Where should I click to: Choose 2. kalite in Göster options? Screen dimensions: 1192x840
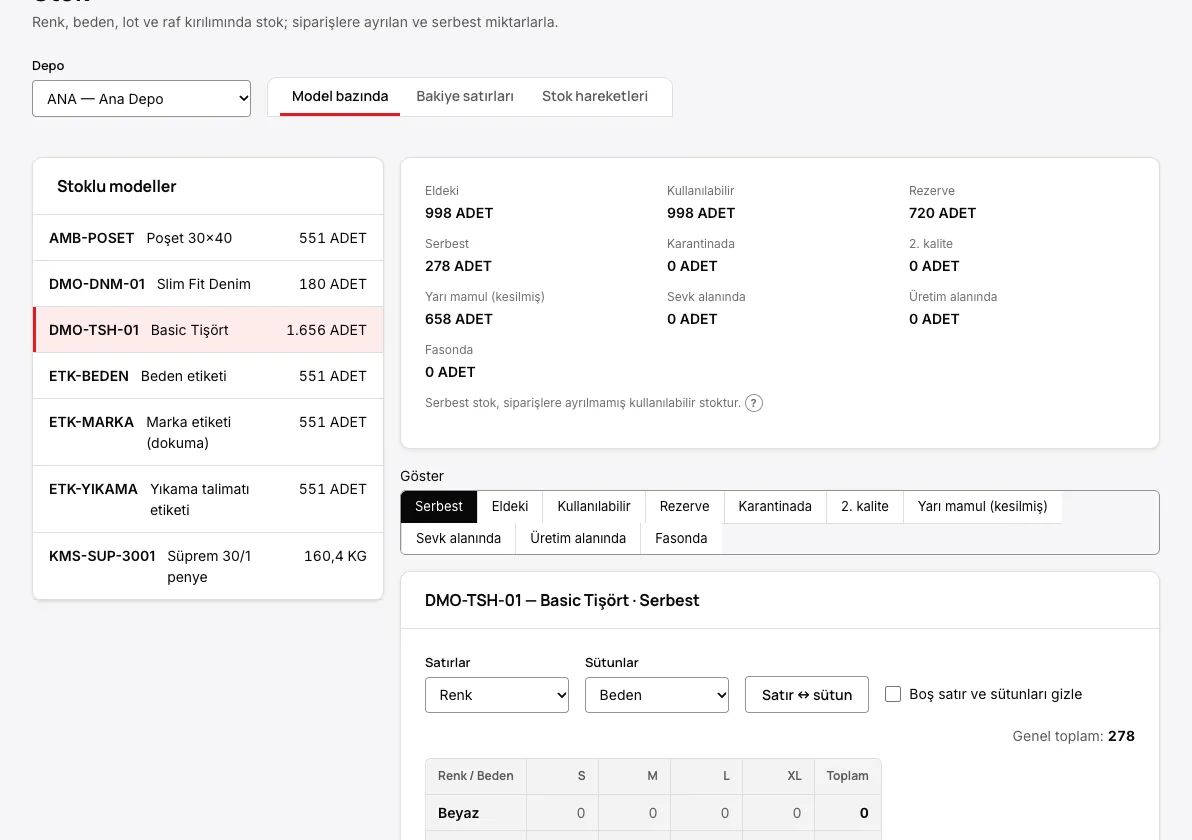(x=864, y=507)
